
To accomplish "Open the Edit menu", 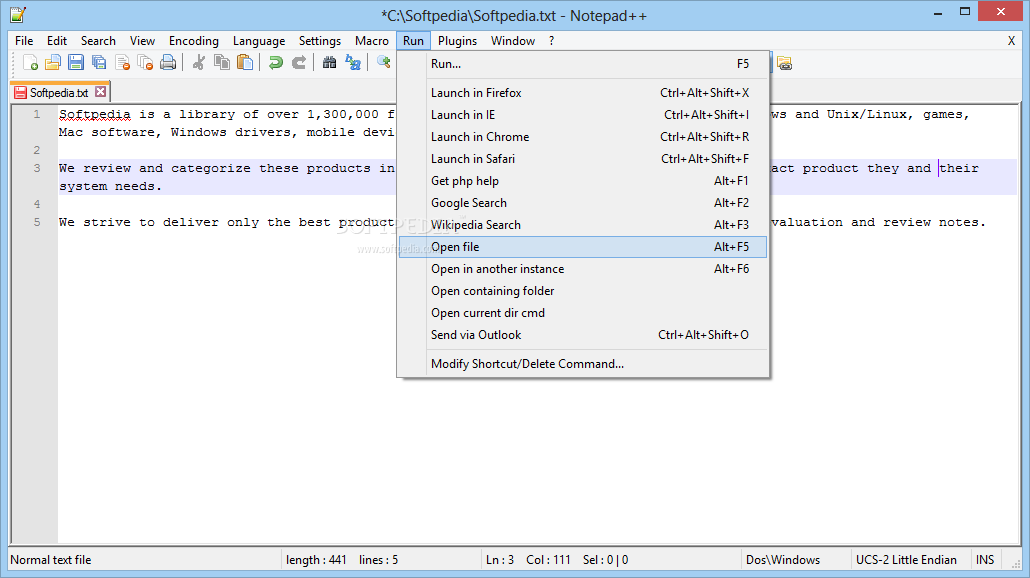I will coord(57,41).
